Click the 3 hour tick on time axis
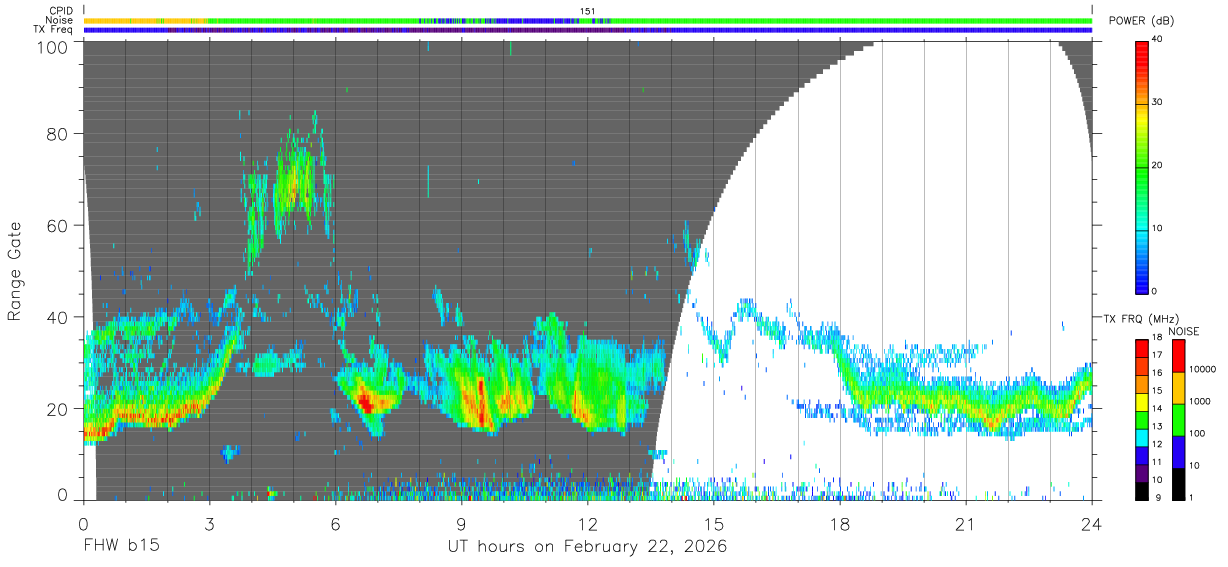Viewport: 1228px width, 567px height. click(209, 524)
